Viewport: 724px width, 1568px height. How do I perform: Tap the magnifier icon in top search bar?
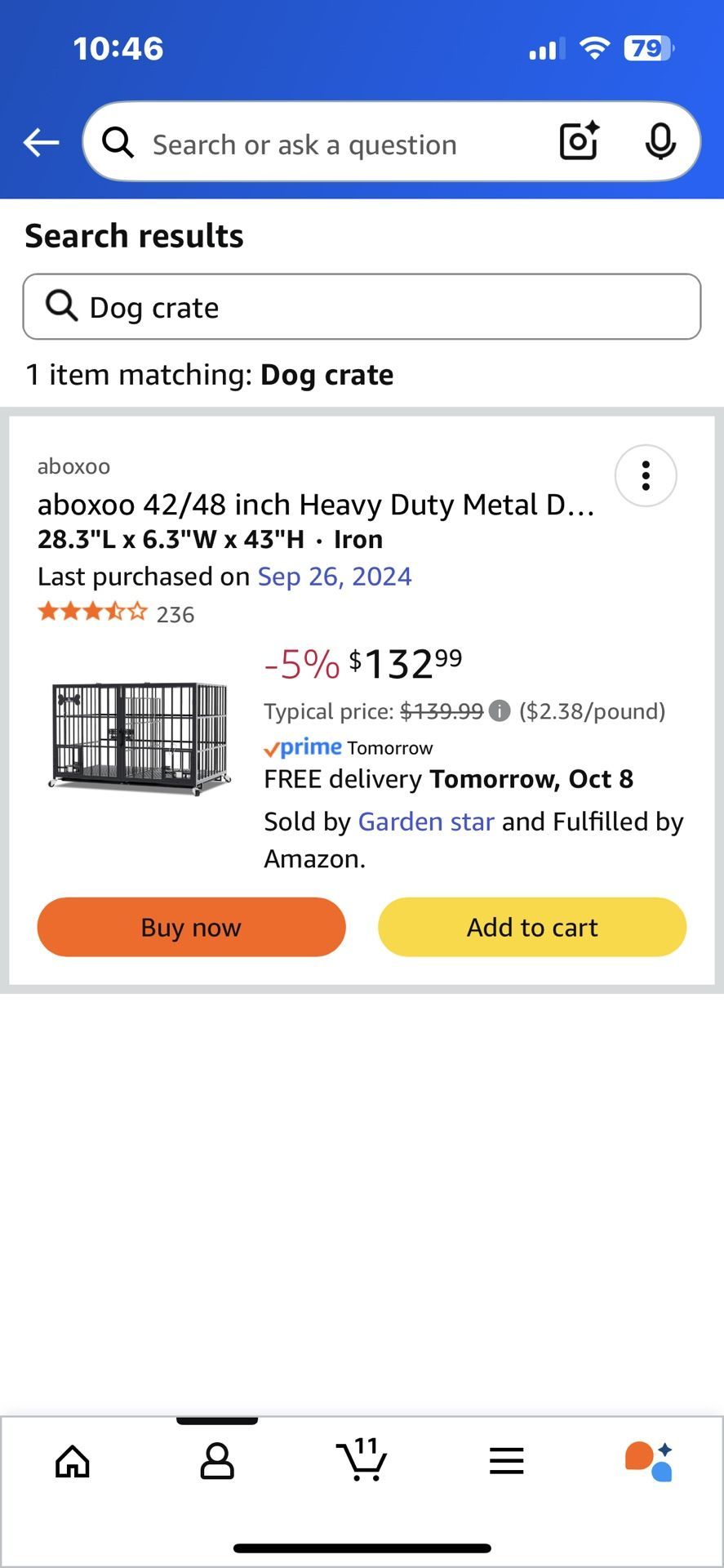(x=118, y=143)
